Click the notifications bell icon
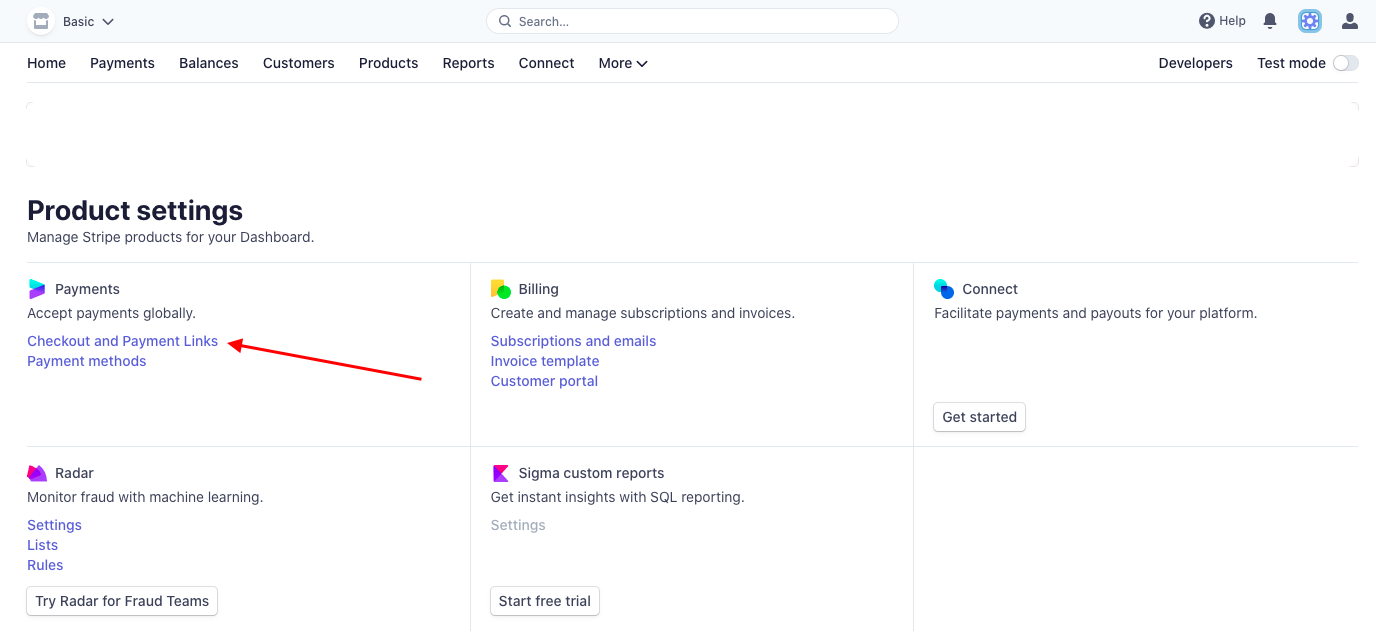The height and width of the screenshot is (634, 1376). coord(1270,21)
